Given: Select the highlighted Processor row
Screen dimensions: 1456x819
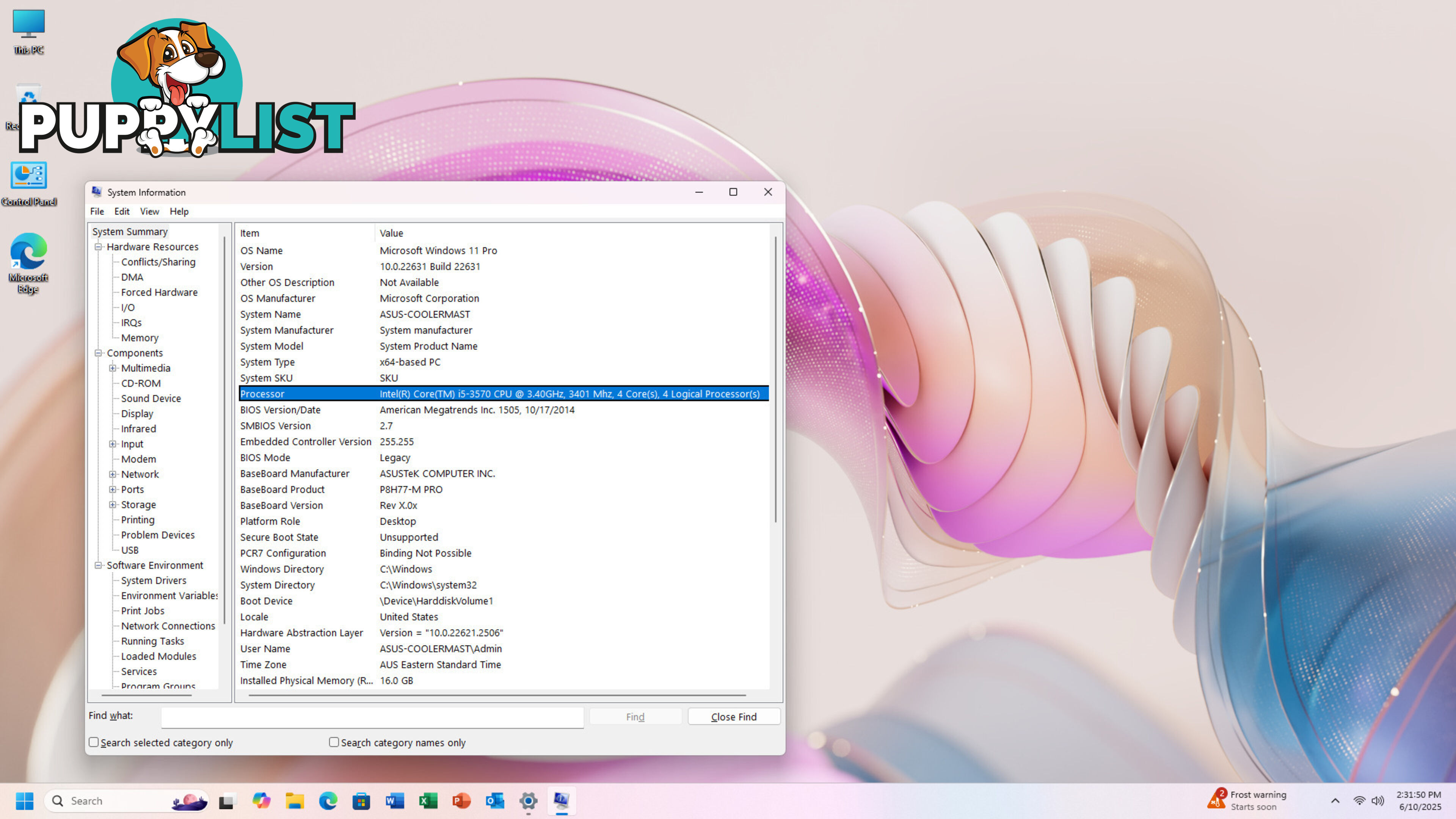Looking at the screenshot, I should pos(503,394).
